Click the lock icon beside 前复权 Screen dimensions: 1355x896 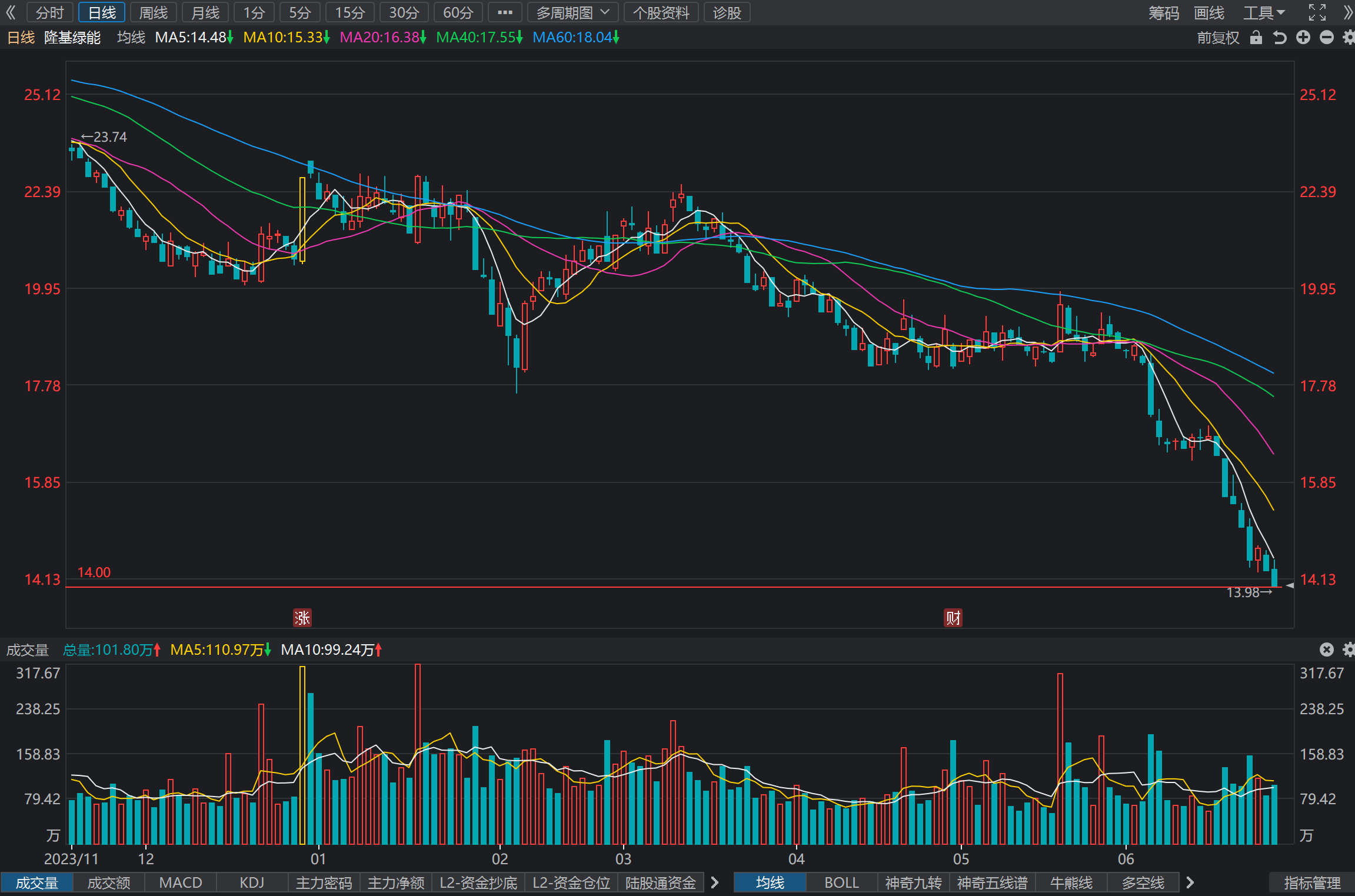point(1256,38)
